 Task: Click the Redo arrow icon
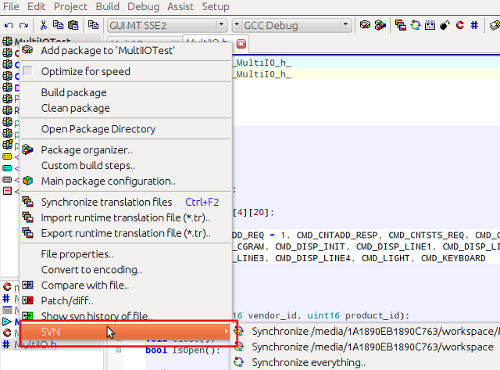(x=24, y=25)
